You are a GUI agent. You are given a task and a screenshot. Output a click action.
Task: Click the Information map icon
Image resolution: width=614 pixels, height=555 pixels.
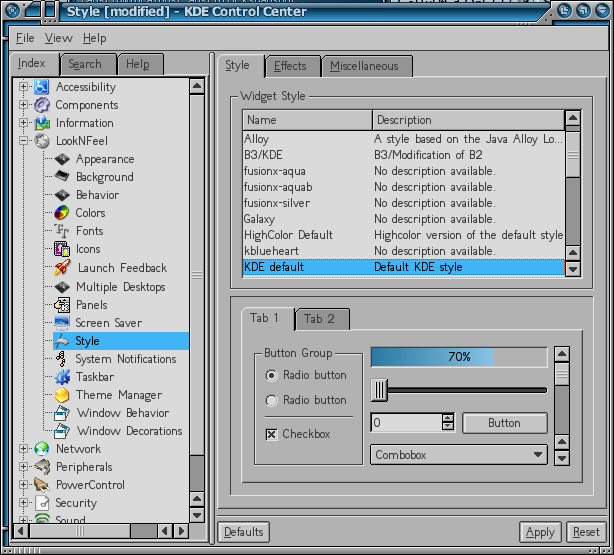point(42,123)
